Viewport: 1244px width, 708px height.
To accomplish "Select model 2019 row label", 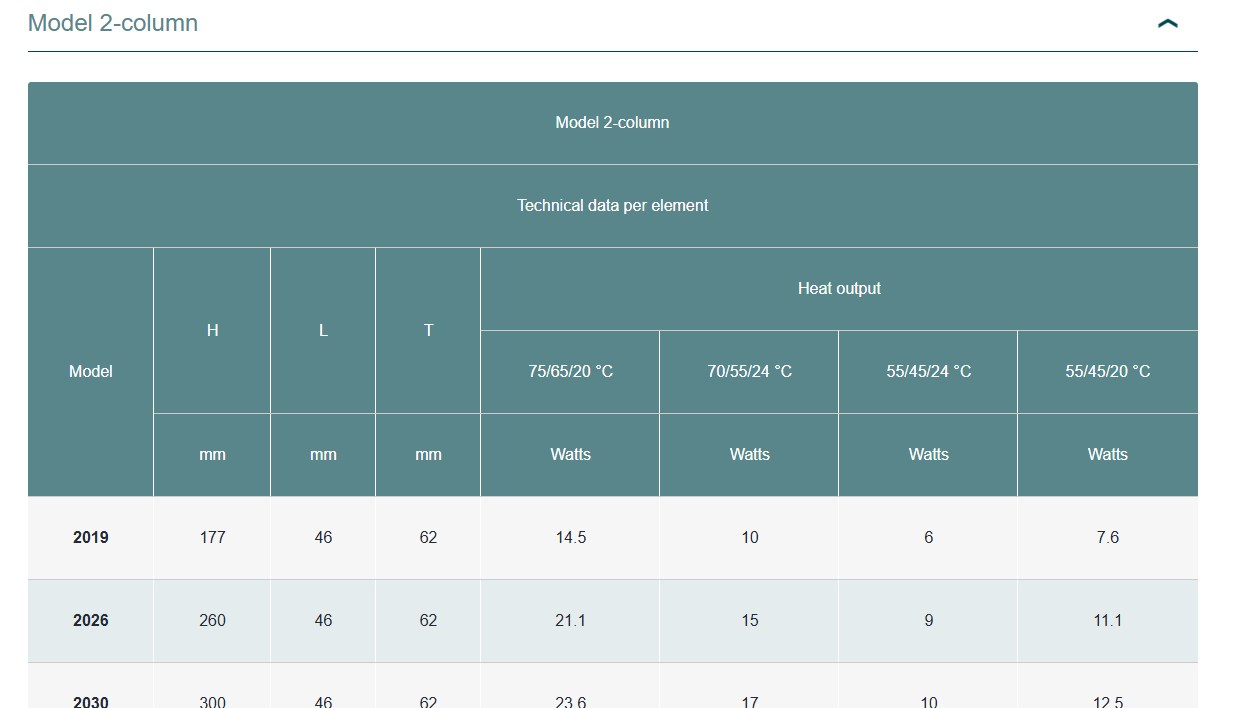I will coord(90,537).
